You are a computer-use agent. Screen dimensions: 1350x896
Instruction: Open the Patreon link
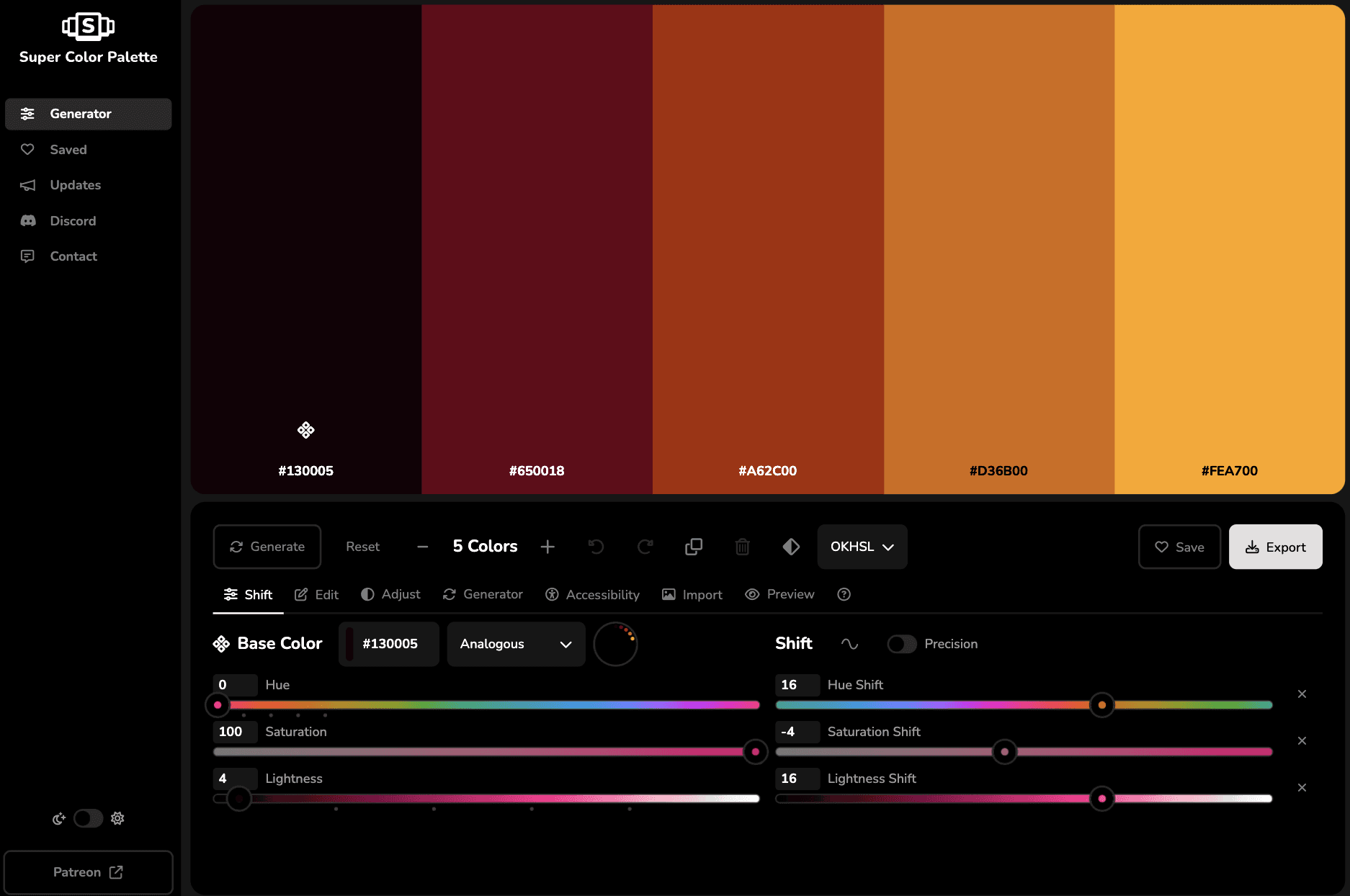[x=89, y=872]
